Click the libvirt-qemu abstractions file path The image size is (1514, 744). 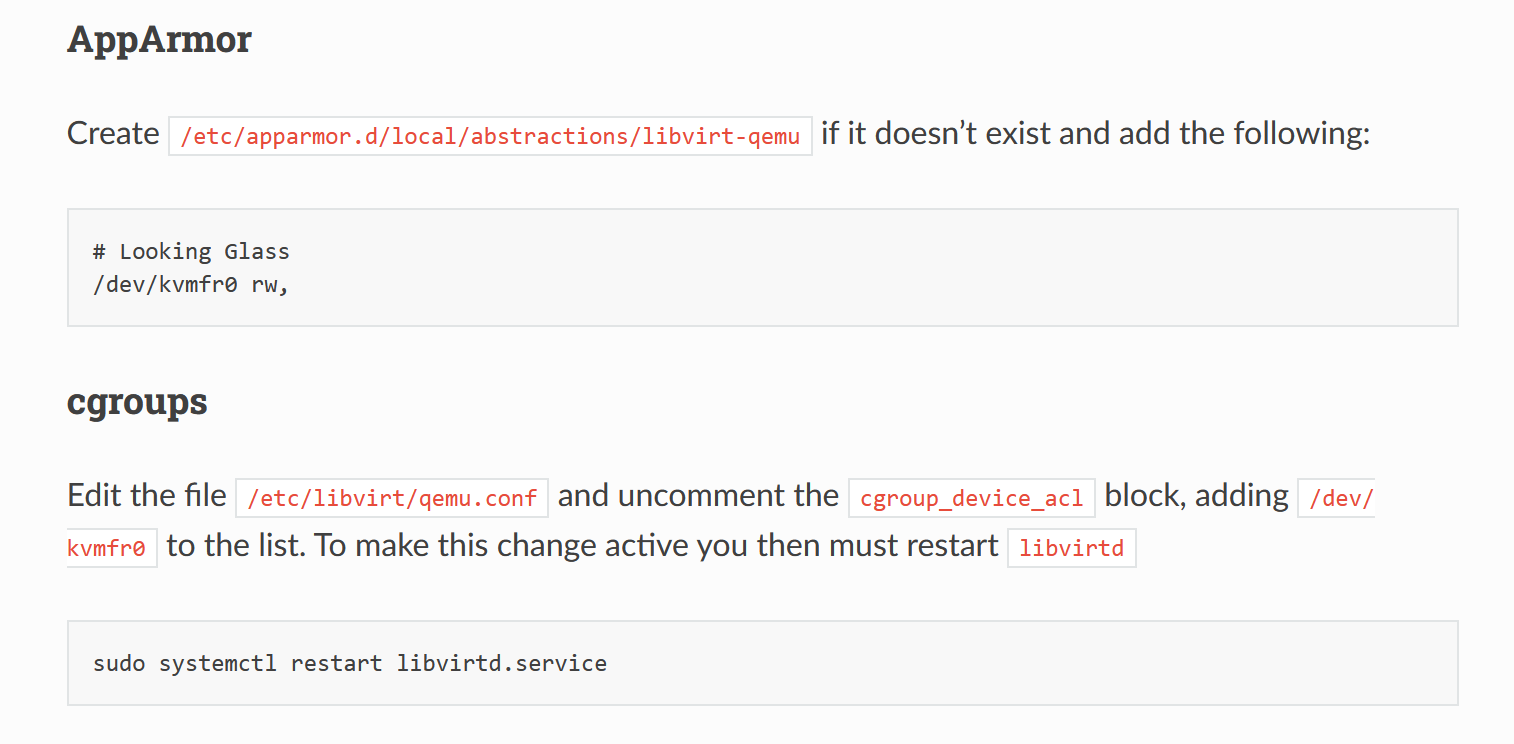tap(490, 136)
